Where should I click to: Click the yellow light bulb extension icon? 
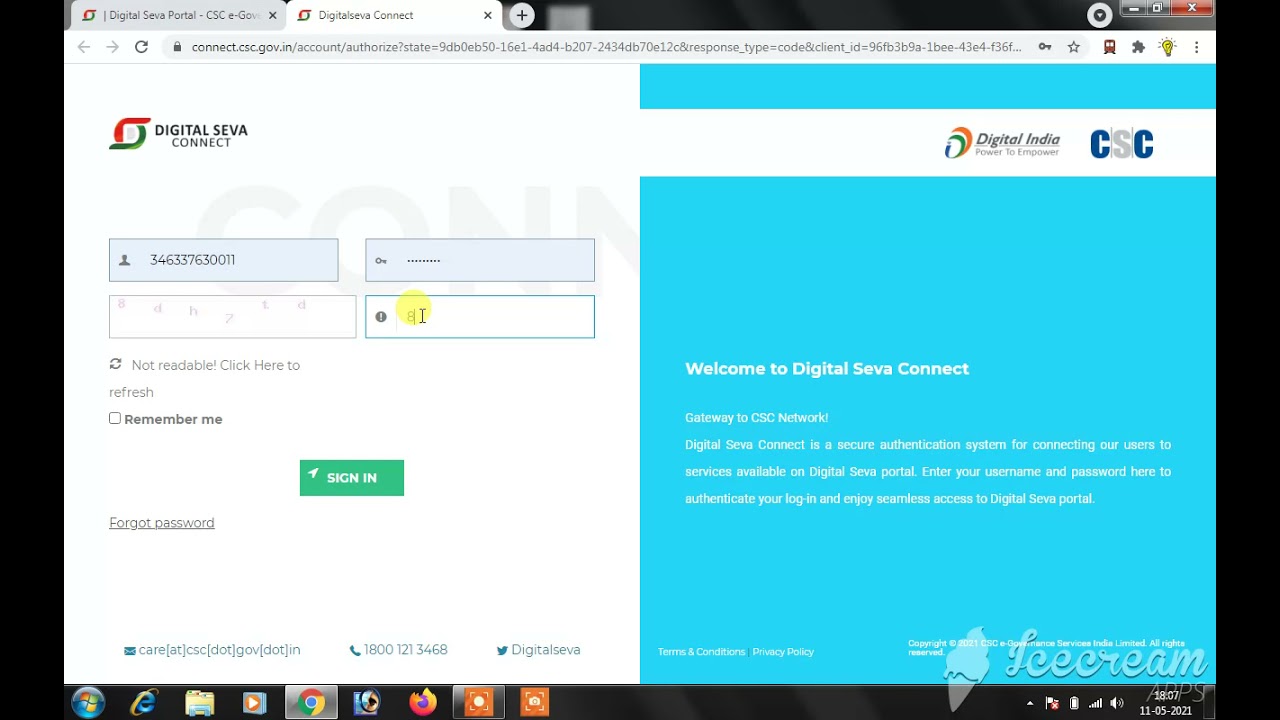1167,47
